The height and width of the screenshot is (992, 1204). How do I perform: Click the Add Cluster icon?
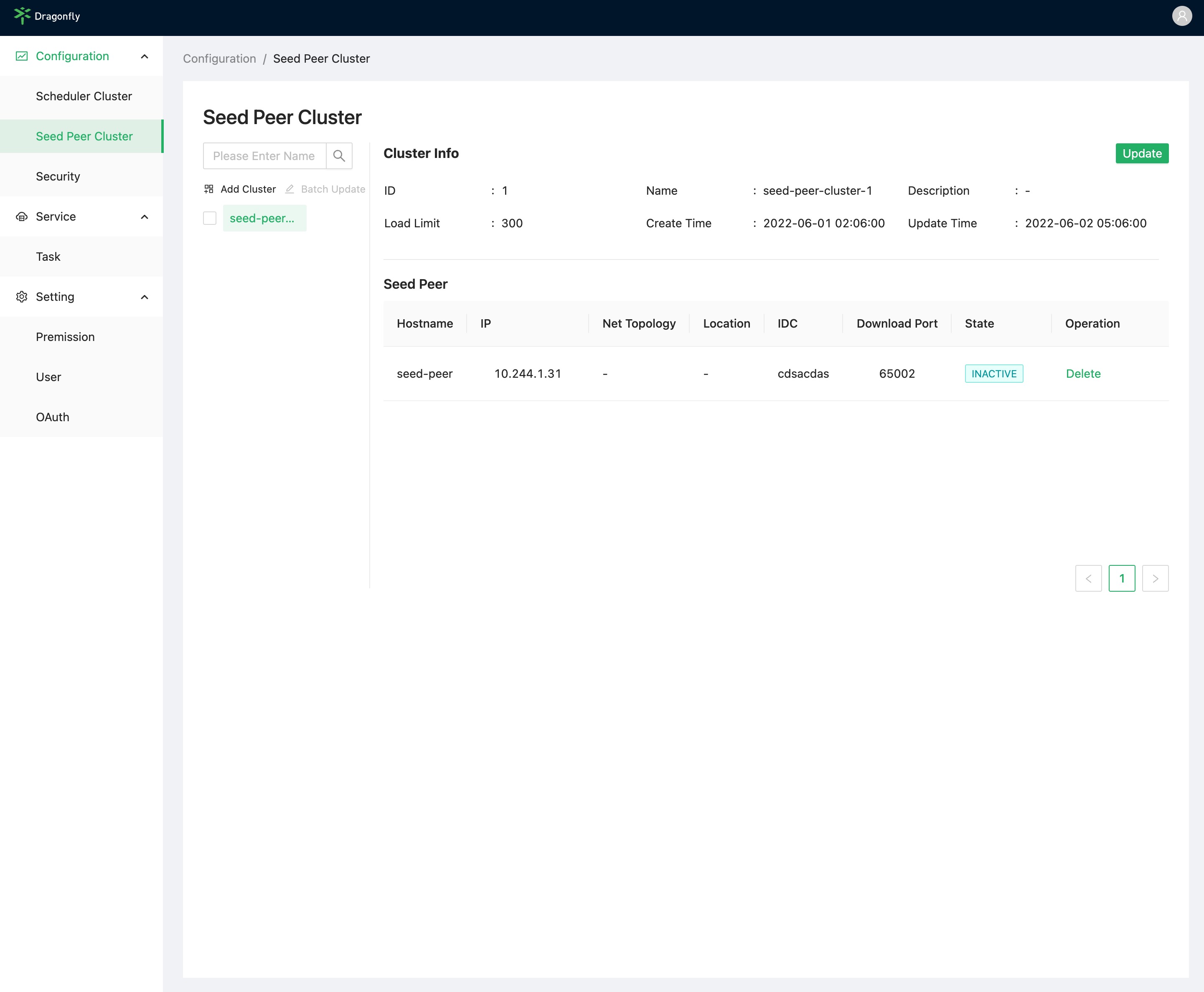208,189
